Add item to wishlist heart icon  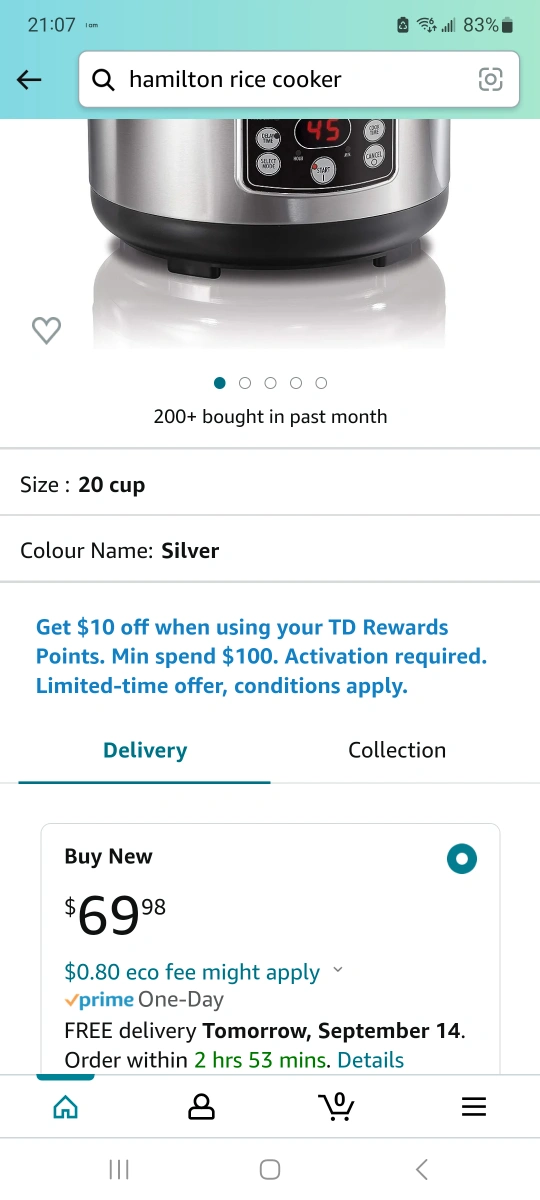click(x=46, y=330)
